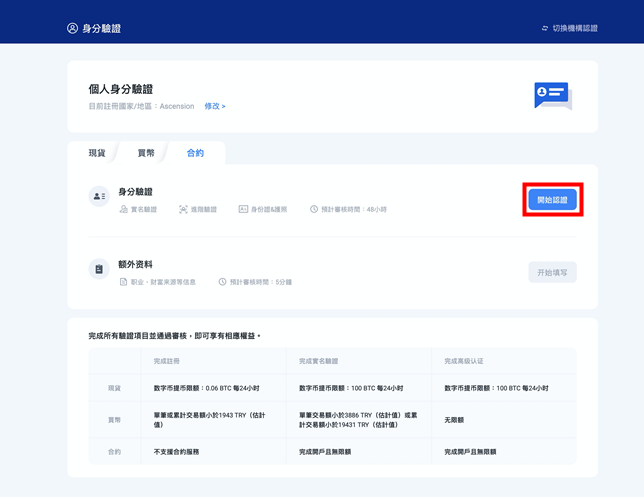Click the 开始填写 button
The height and width of the screenshot is (497, 644).
[x=552, y=272]
